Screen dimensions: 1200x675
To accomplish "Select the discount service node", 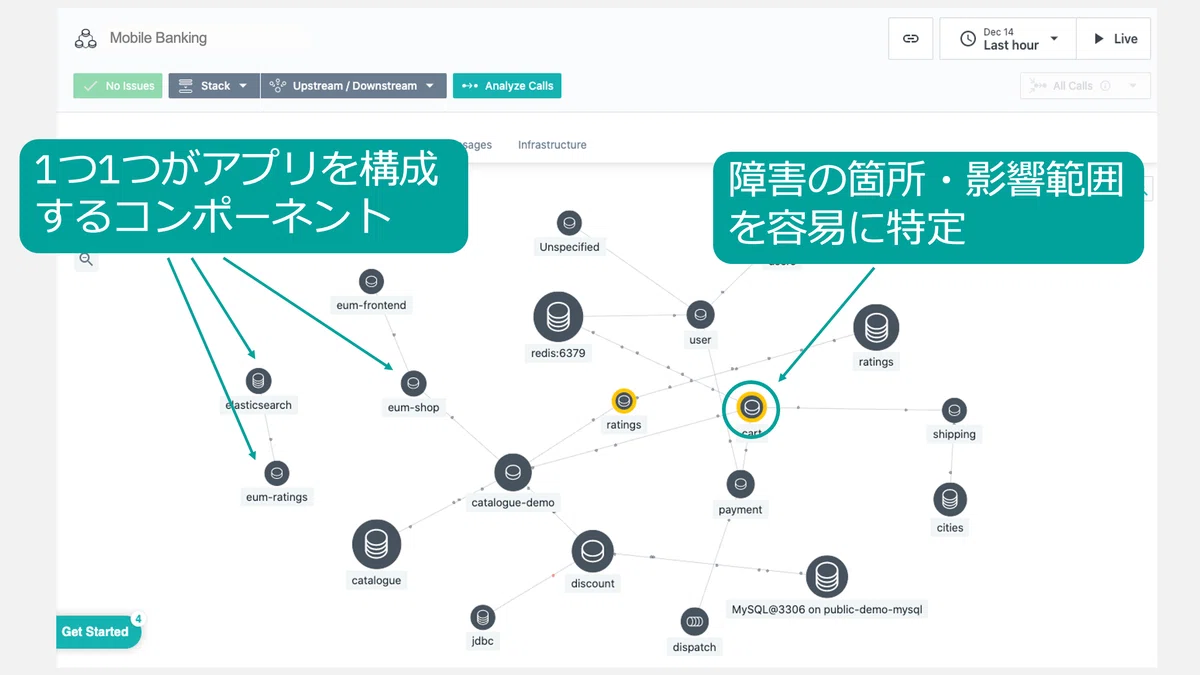I will 593,551.
